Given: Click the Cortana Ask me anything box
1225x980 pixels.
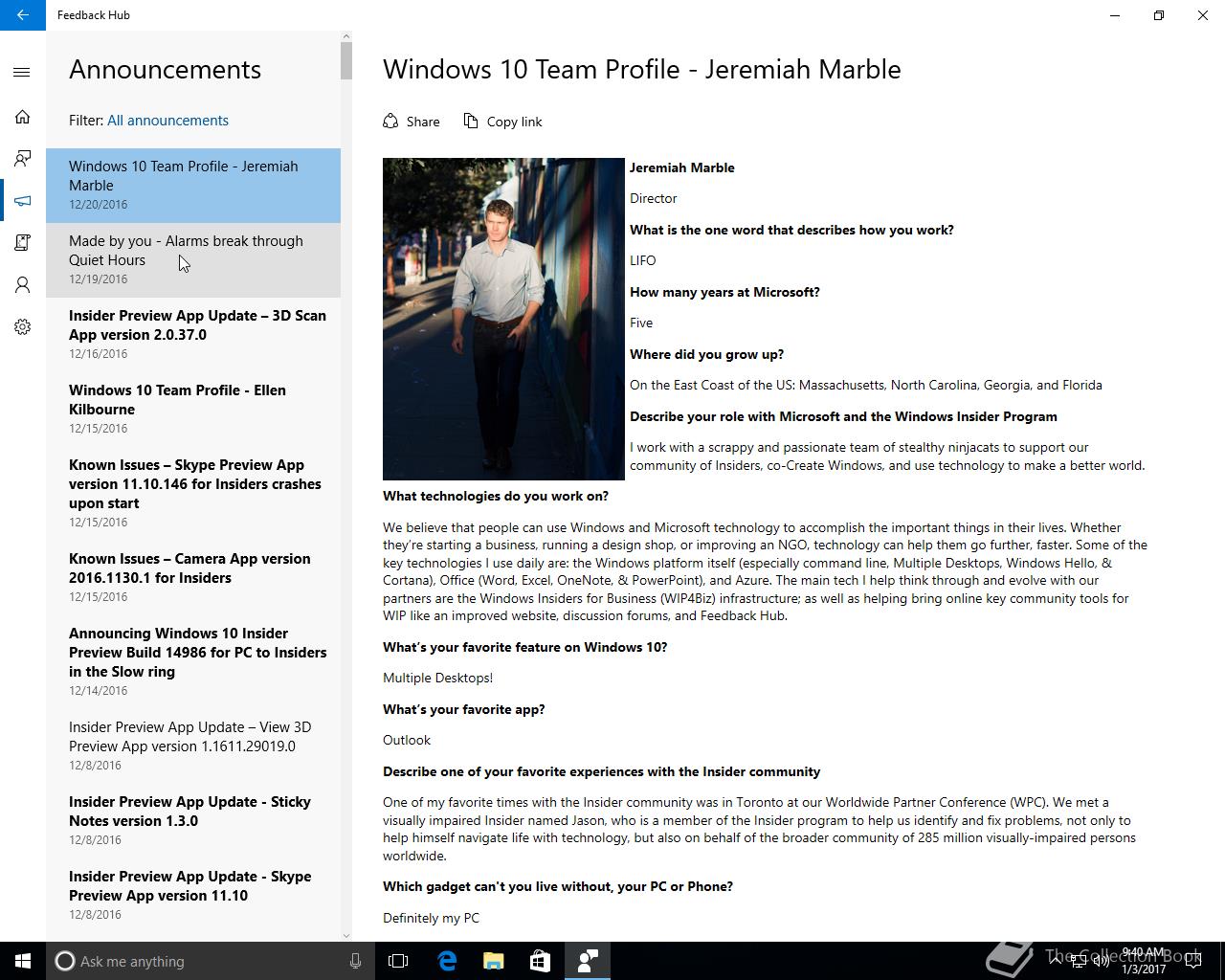Looking at the screenshot, I should (197, 961).
